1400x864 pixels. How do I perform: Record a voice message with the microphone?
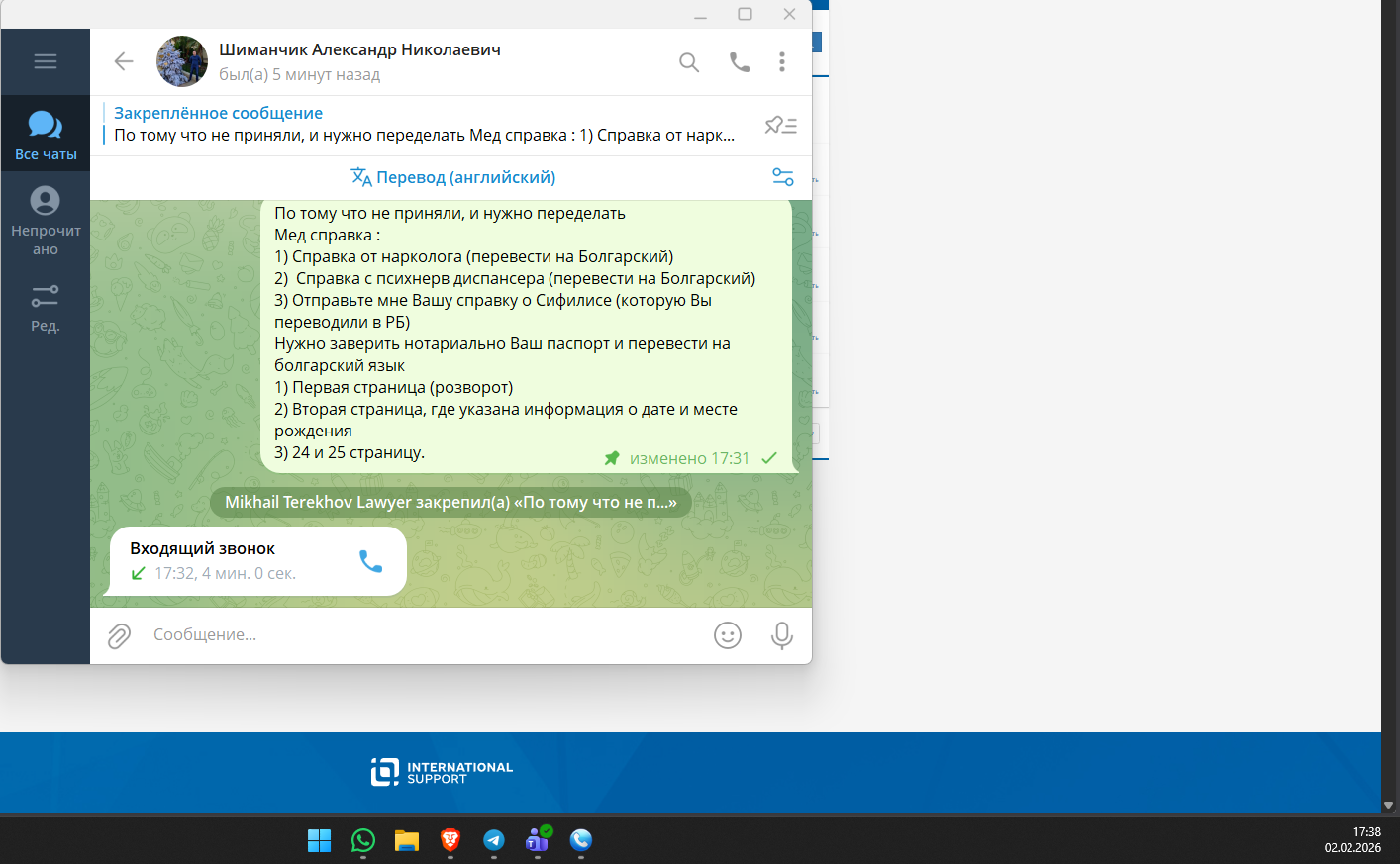782,635
